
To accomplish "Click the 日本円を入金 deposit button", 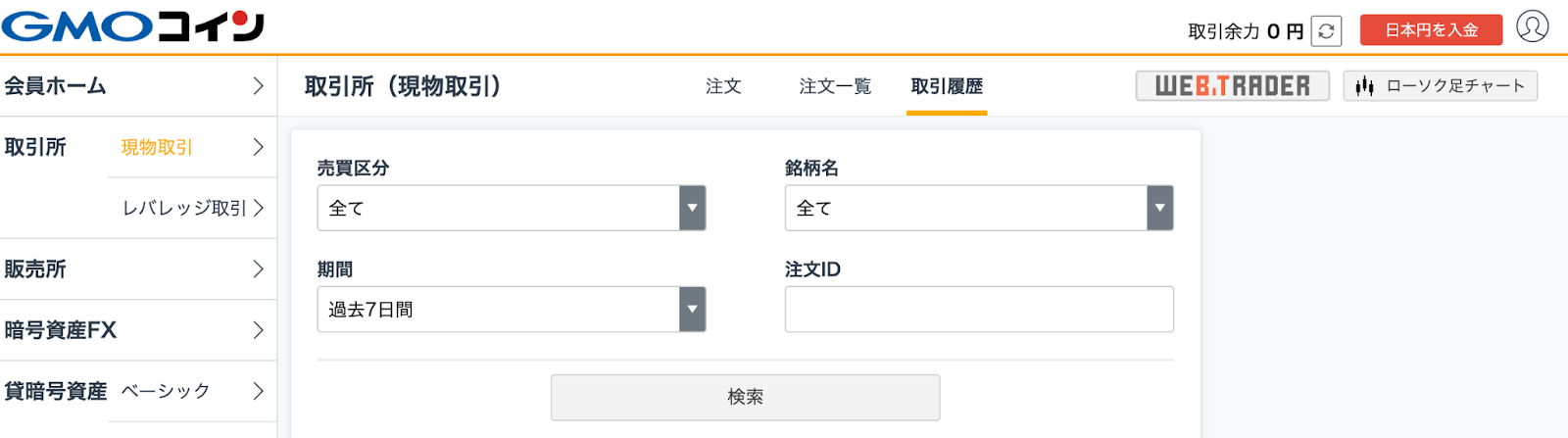I will click(x=1431, y=30).
